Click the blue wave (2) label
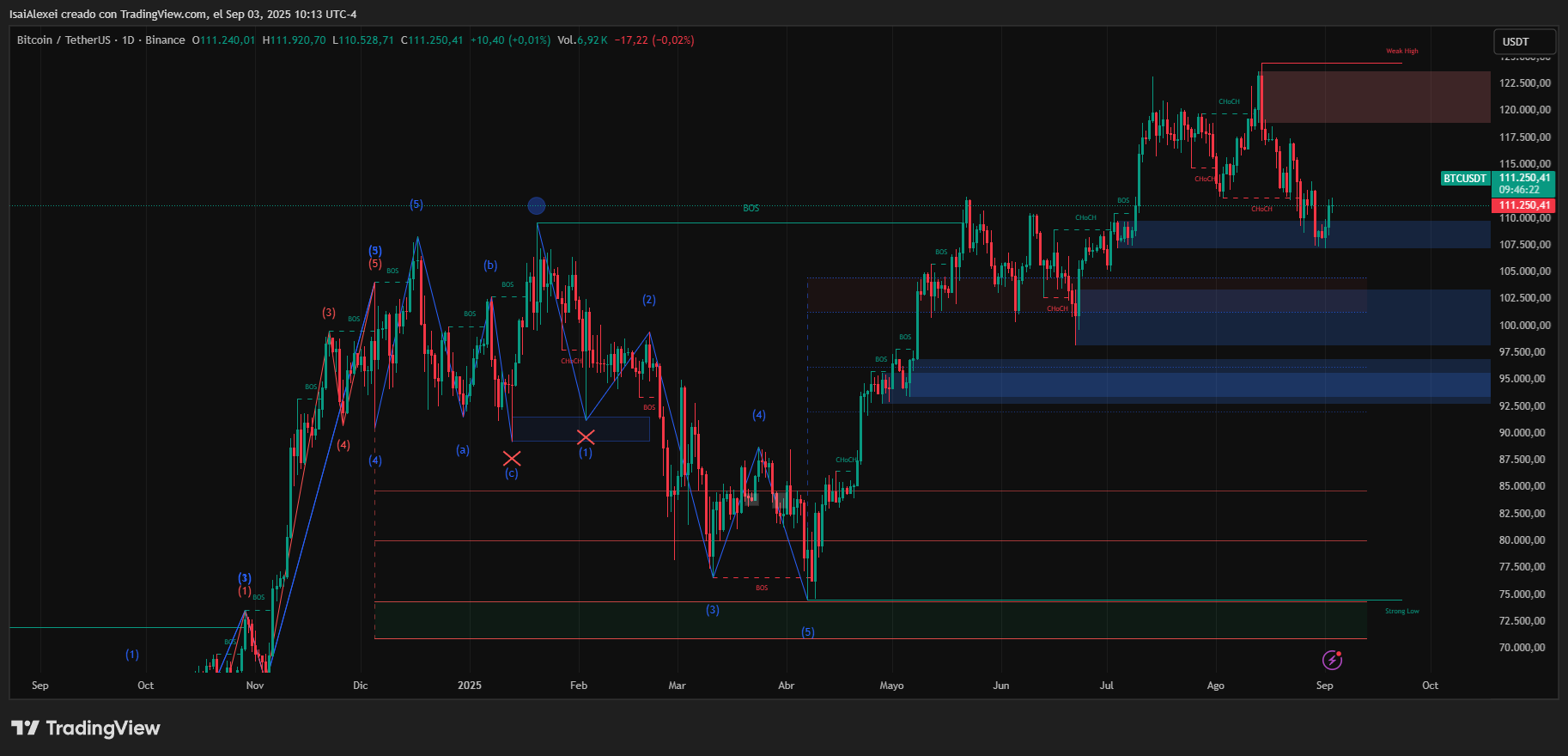 [x=649, y=300]
